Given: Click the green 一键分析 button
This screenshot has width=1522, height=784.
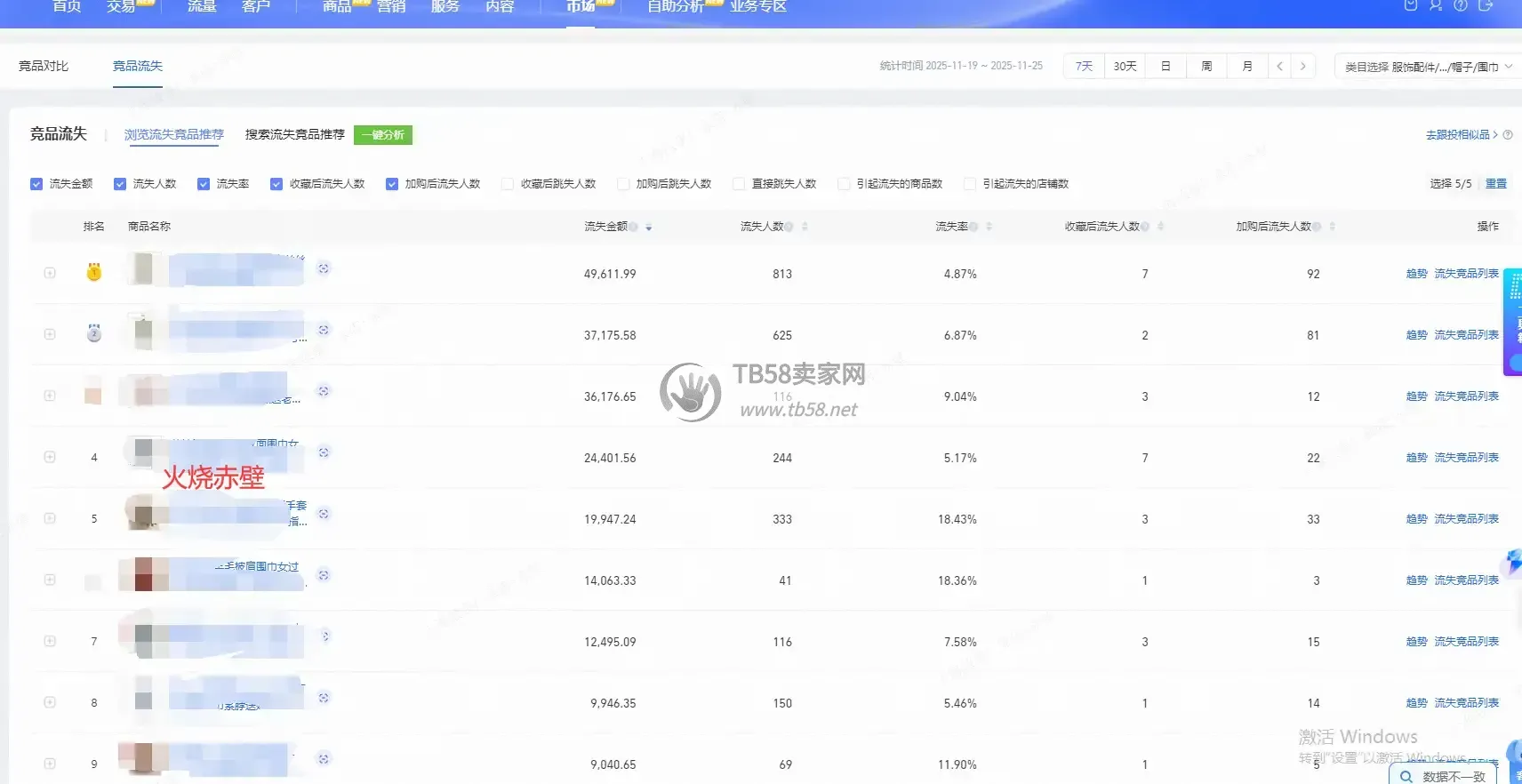Looking at the screenshot, I should (383, 135).
